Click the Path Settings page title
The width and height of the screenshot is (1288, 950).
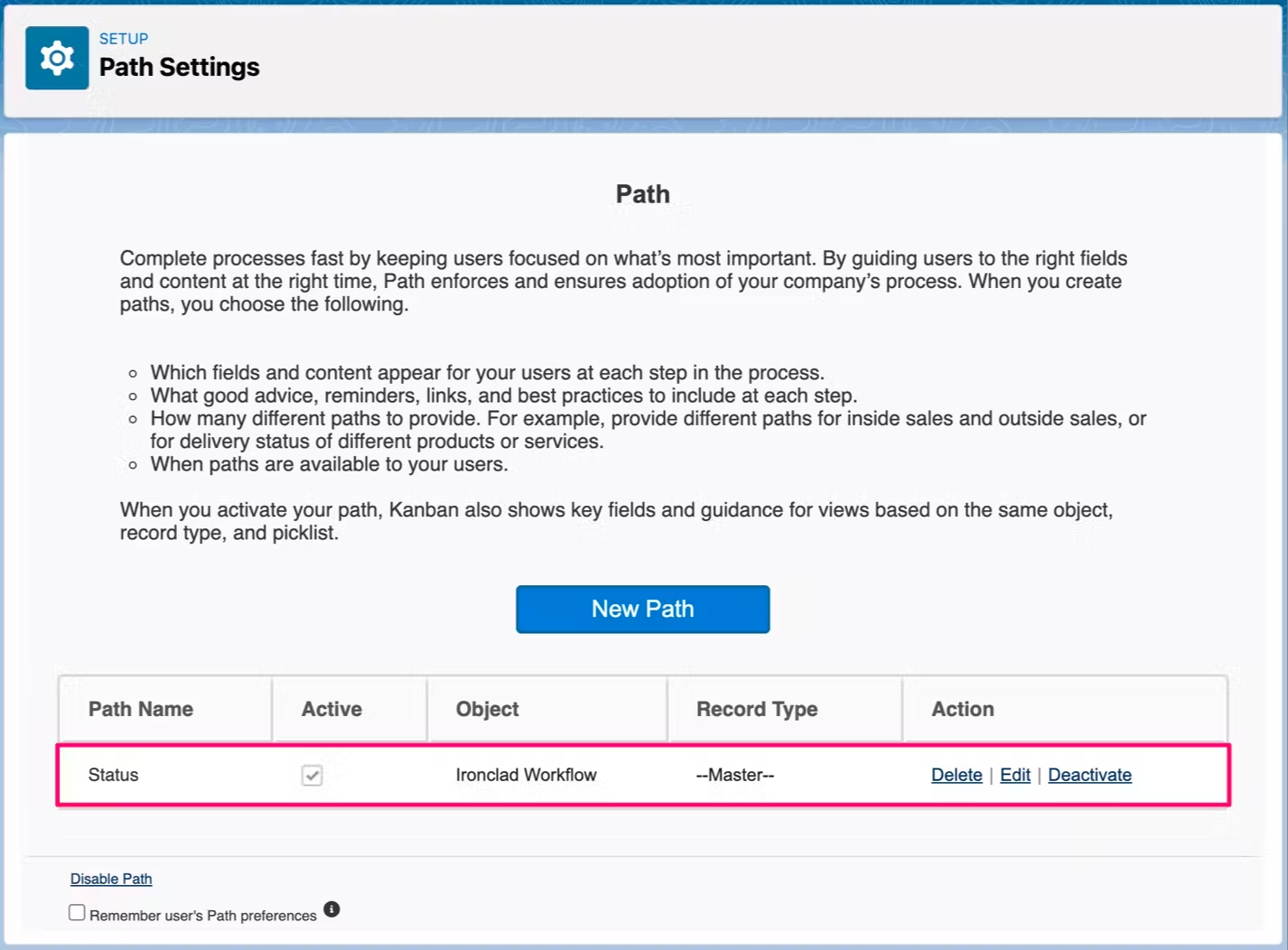coord(179,68)
